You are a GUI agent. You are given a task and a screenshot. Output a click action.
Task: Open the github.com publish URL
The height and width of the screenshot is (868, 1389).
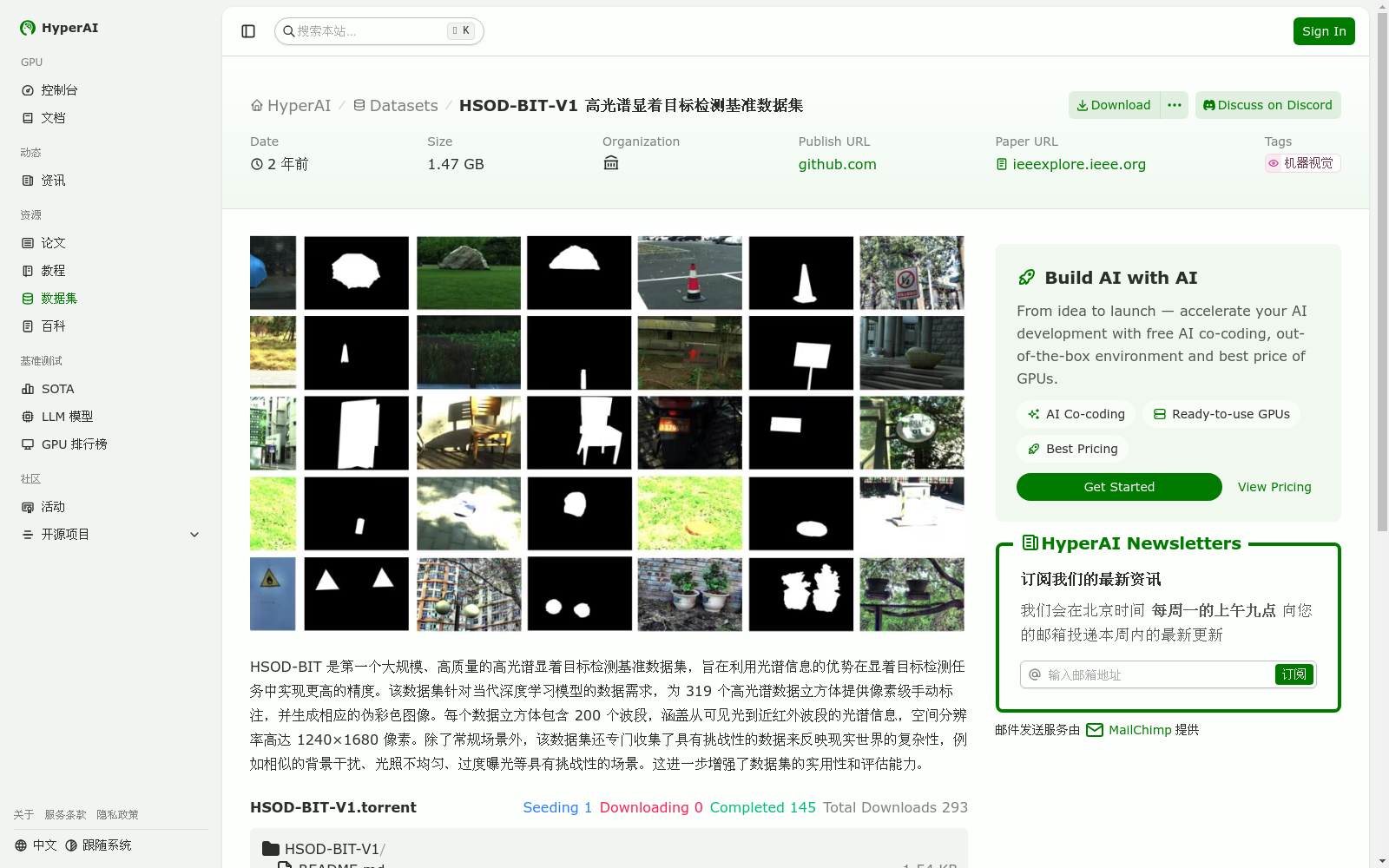(x=838, y=164)
